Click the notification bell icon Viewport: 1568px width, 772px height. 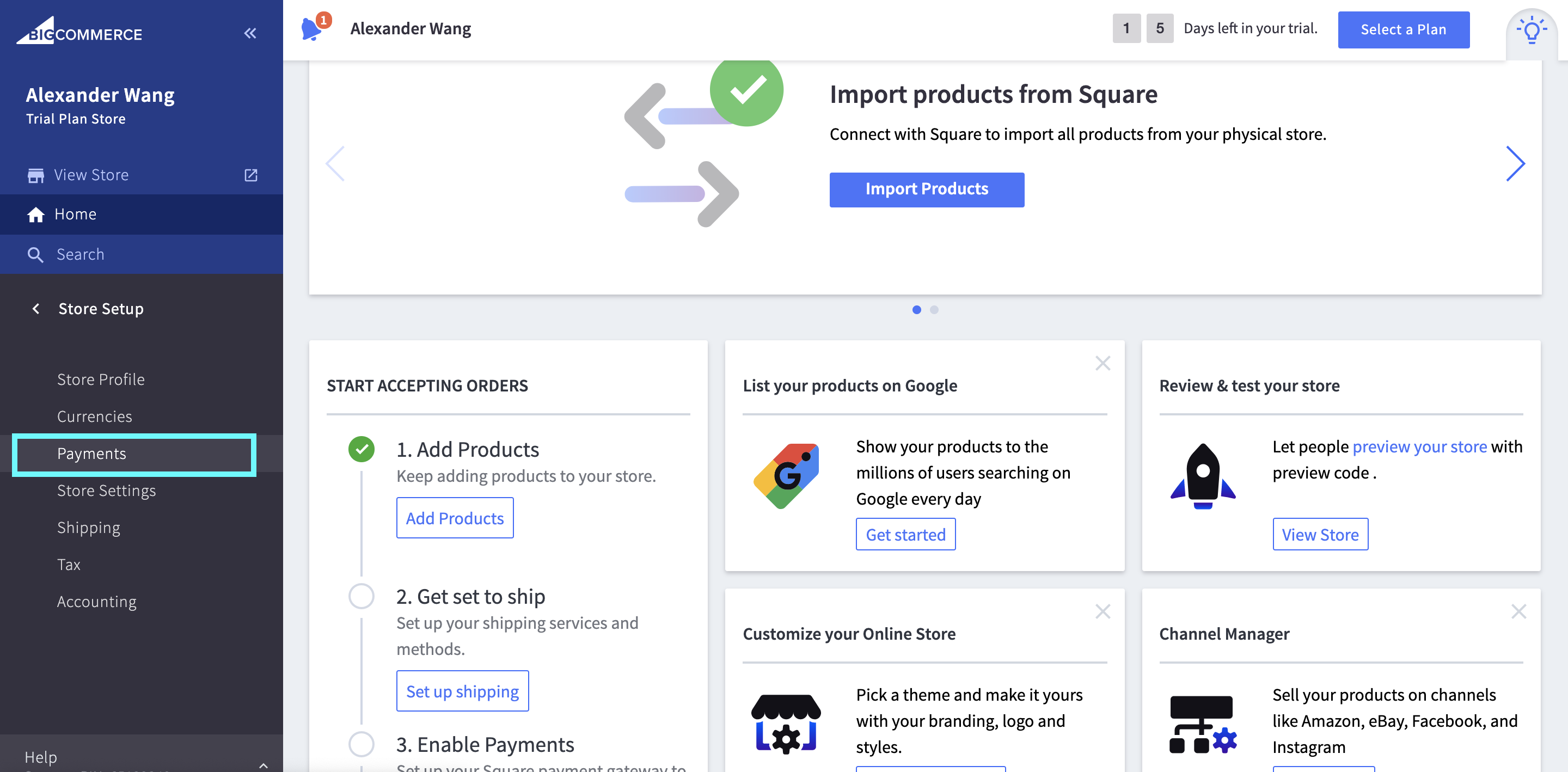[311, 29]
